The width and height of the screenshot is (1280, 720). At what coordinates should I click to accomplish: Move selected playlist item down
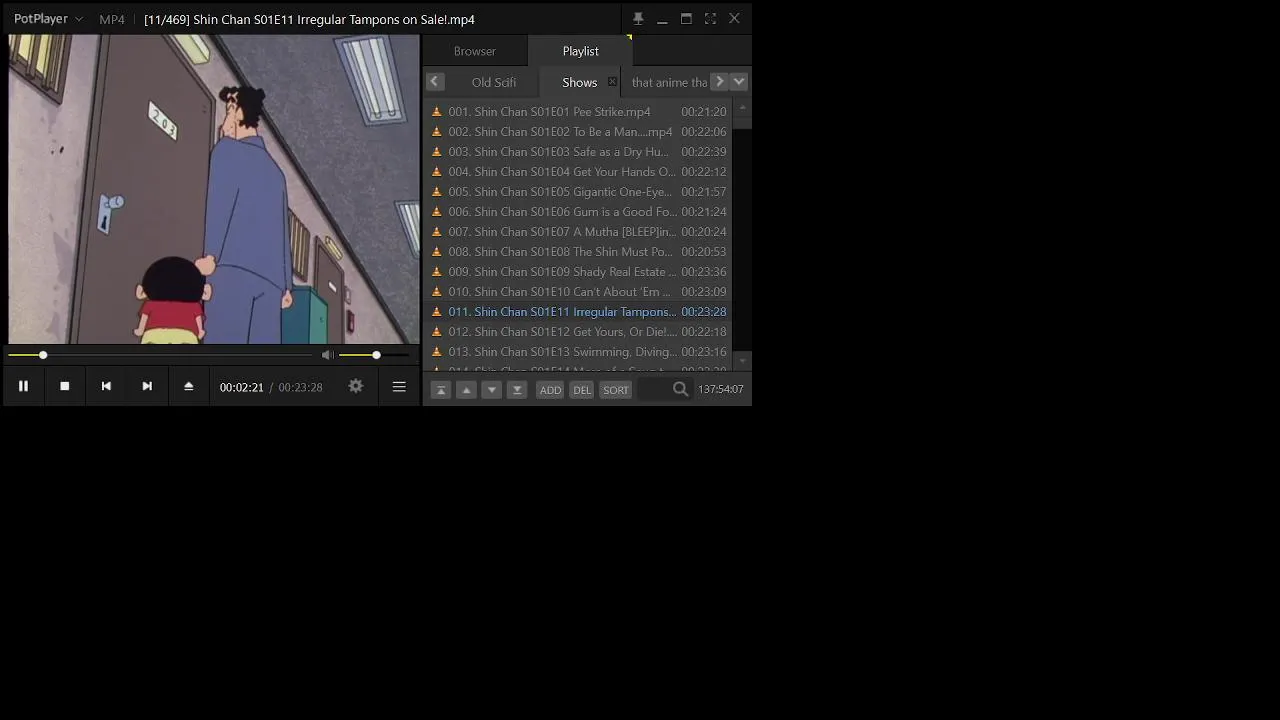(x=491, y=390)
